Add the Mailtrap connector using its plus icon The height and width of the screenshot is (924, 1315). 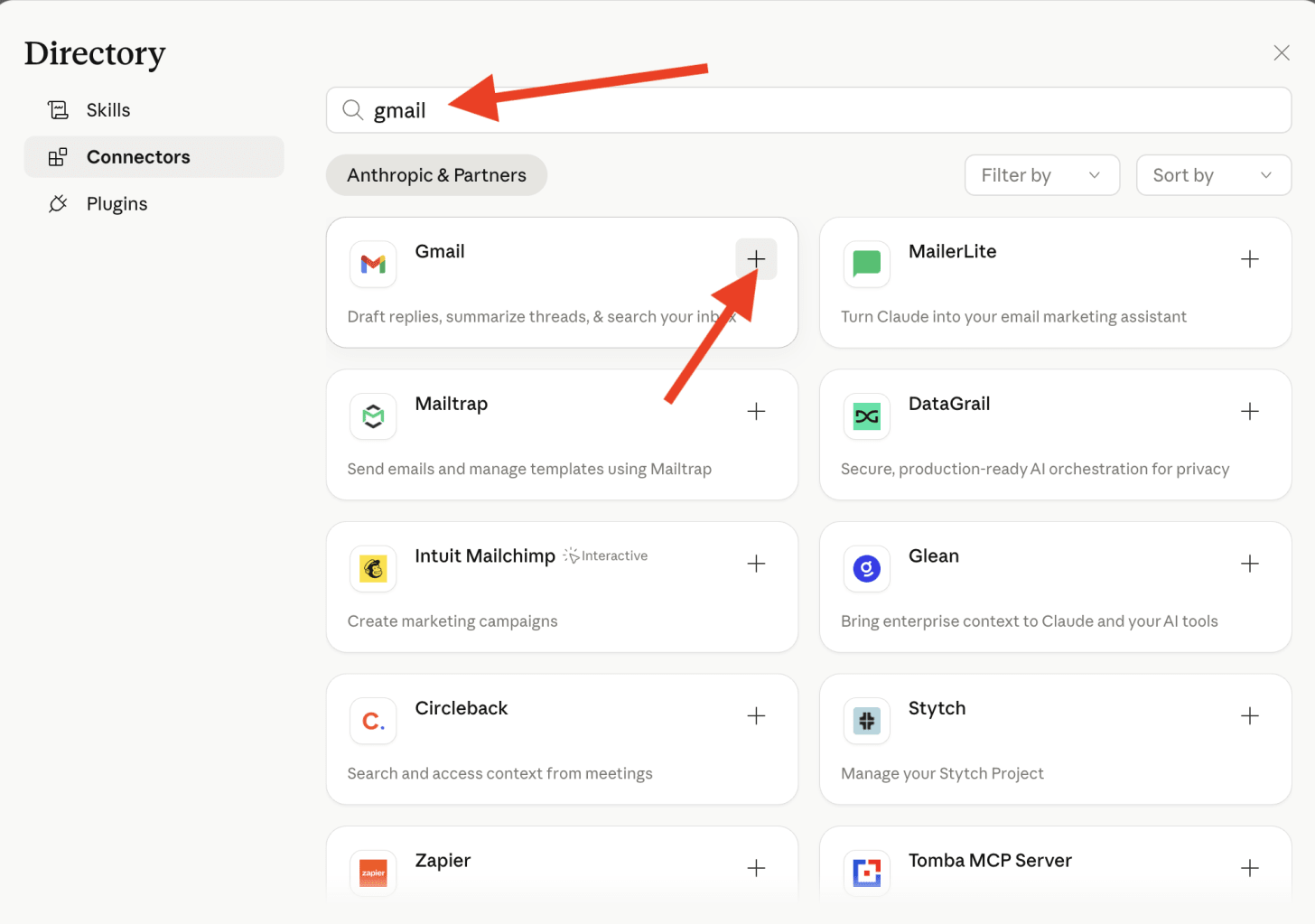(756, 412)
